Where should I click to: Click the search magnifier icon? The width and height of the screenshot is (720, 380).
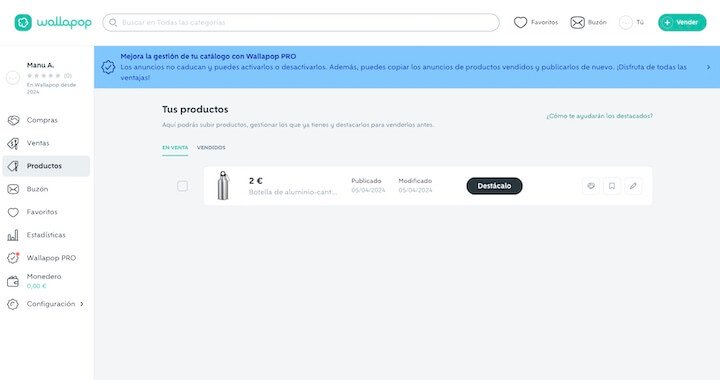[x=113, y=22]
